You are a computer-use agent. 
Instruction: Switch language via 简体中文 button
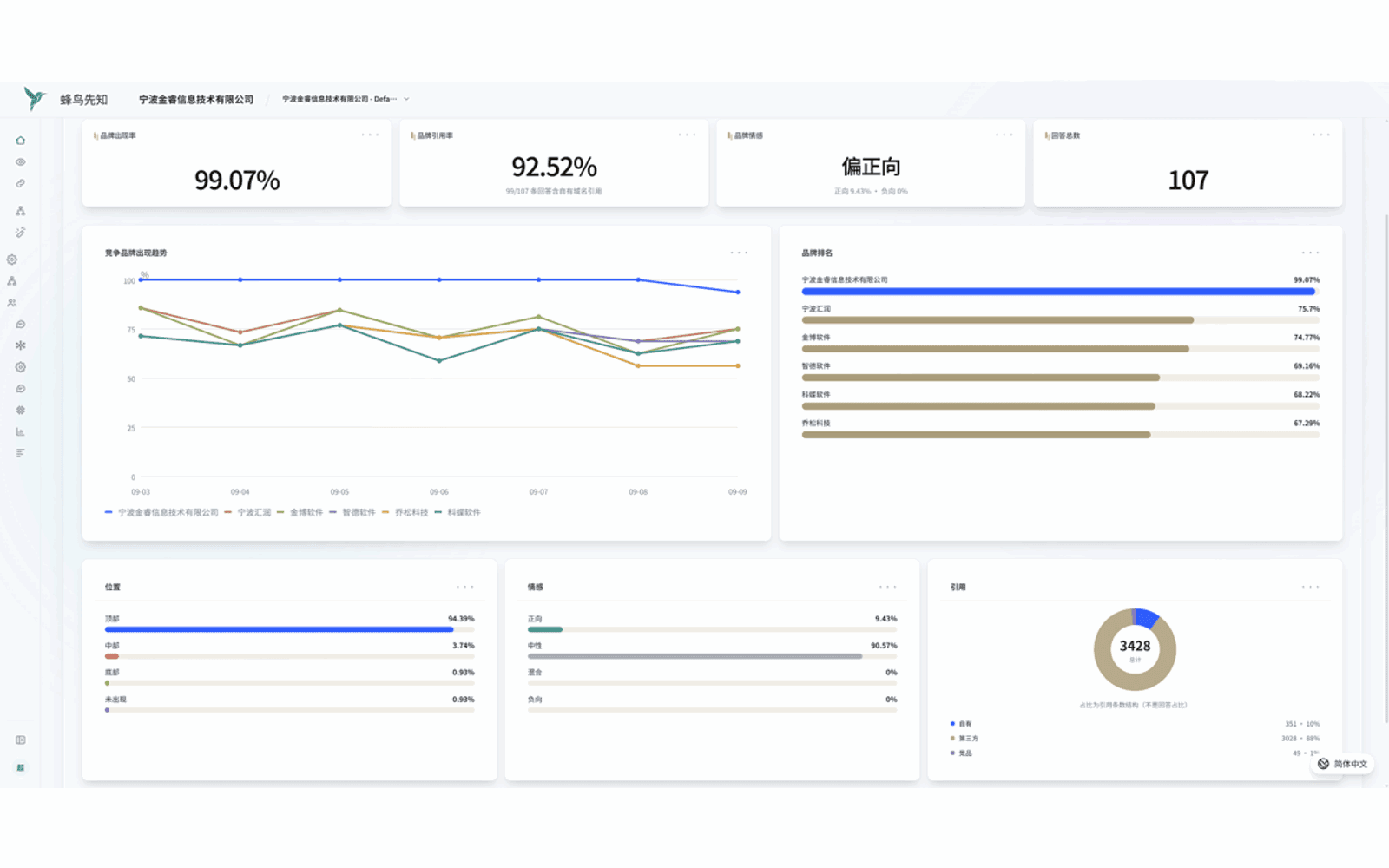[1342, 764]
